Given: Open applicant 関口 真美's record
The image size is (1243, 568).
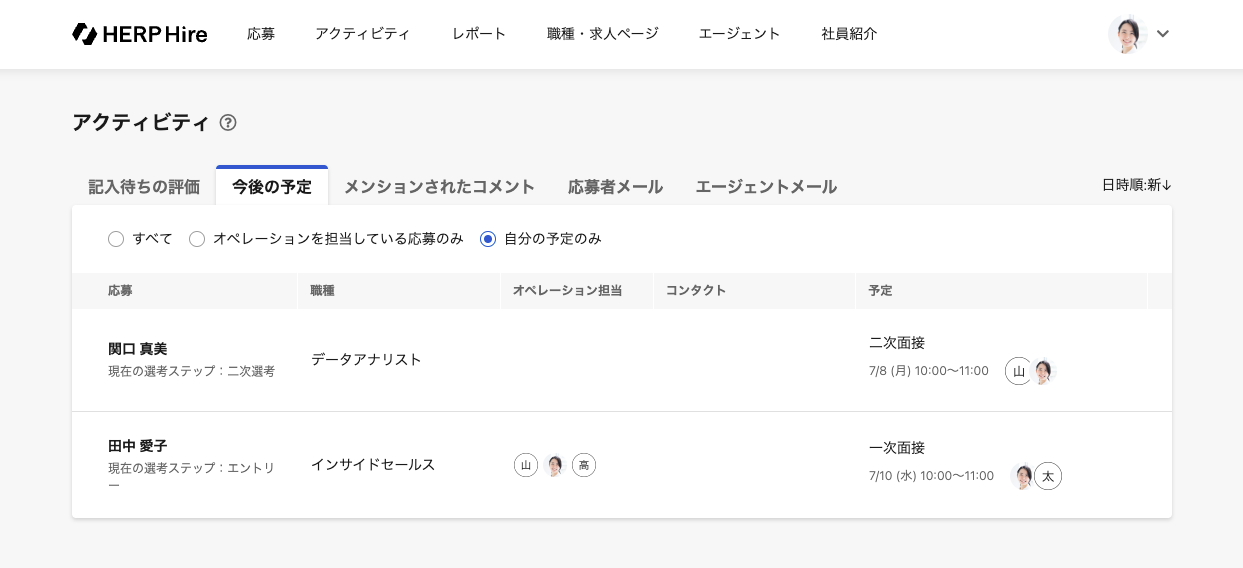Looking at the screenshot, I should pyautogui.click(x=138, y=349).
